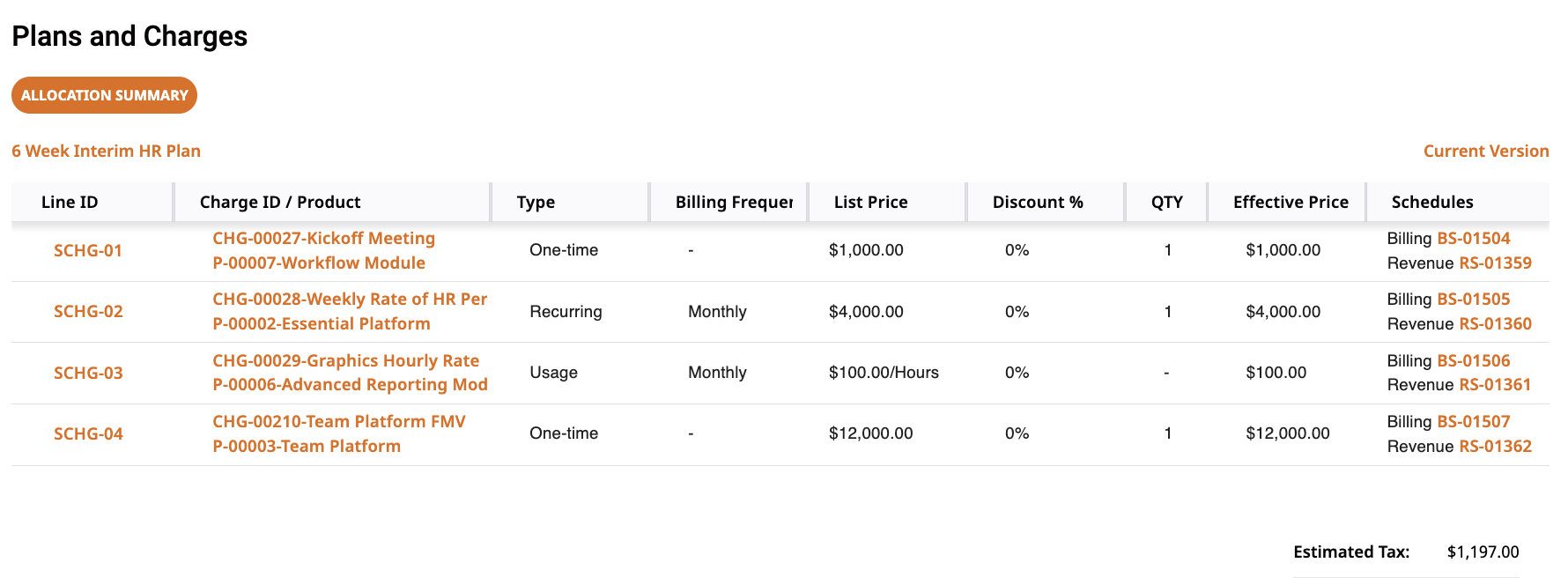Open charge CHG-00029-Graphics Hourly Rate
Image resolution: width=1568 pixels, height=585 pixels.
(x=345, y=360)
